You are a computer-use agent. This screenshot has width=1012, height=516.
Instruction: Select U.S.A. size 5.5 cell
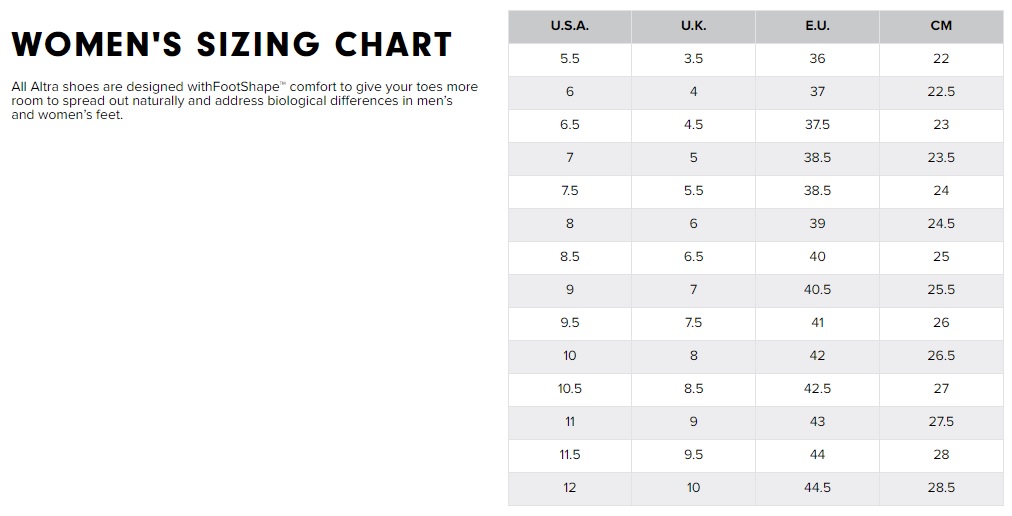coord(569,59)
